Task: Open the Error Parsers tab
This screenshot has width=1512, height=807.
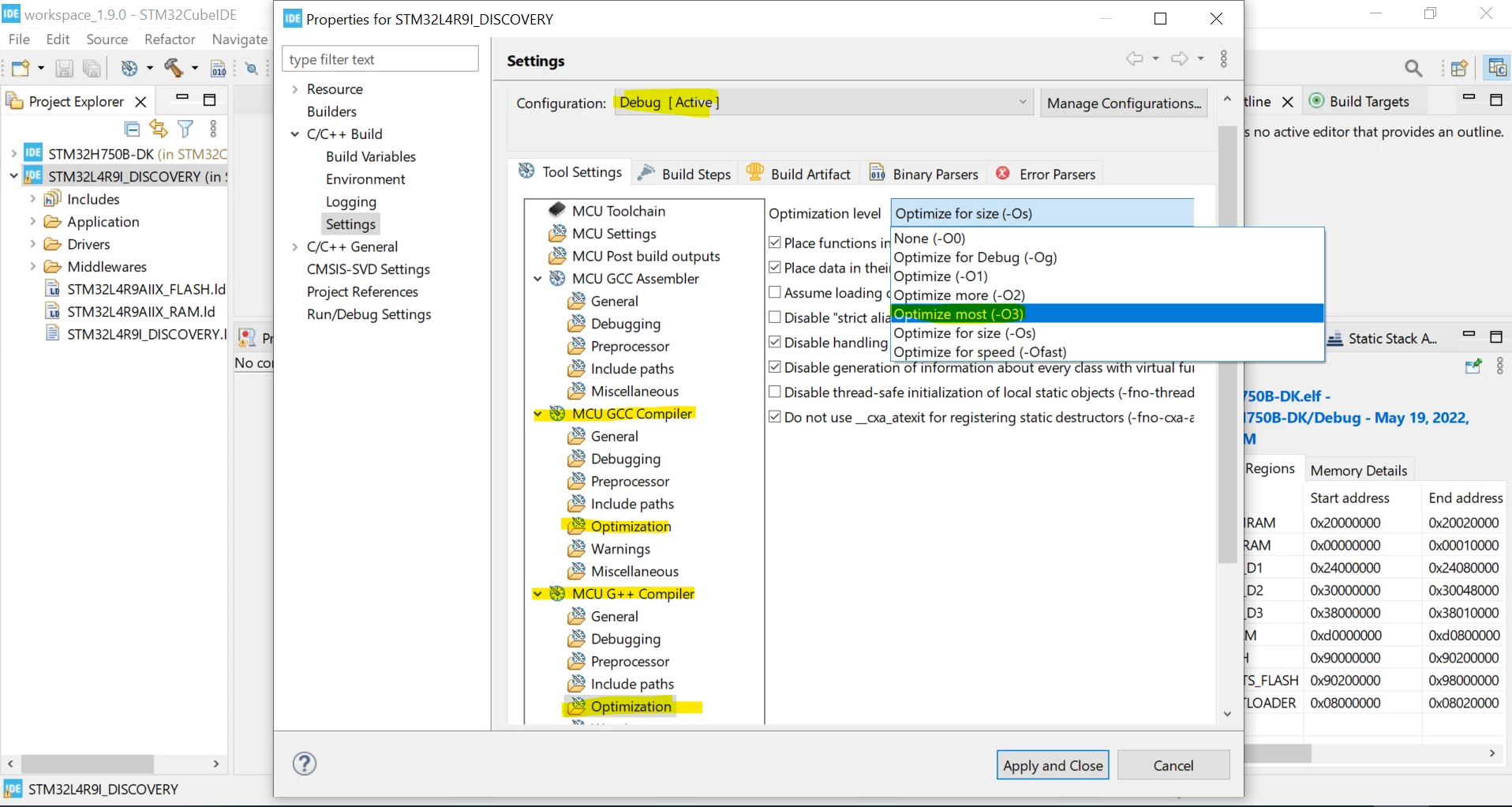Action: pyautogui.click(x=1046, y=174)
